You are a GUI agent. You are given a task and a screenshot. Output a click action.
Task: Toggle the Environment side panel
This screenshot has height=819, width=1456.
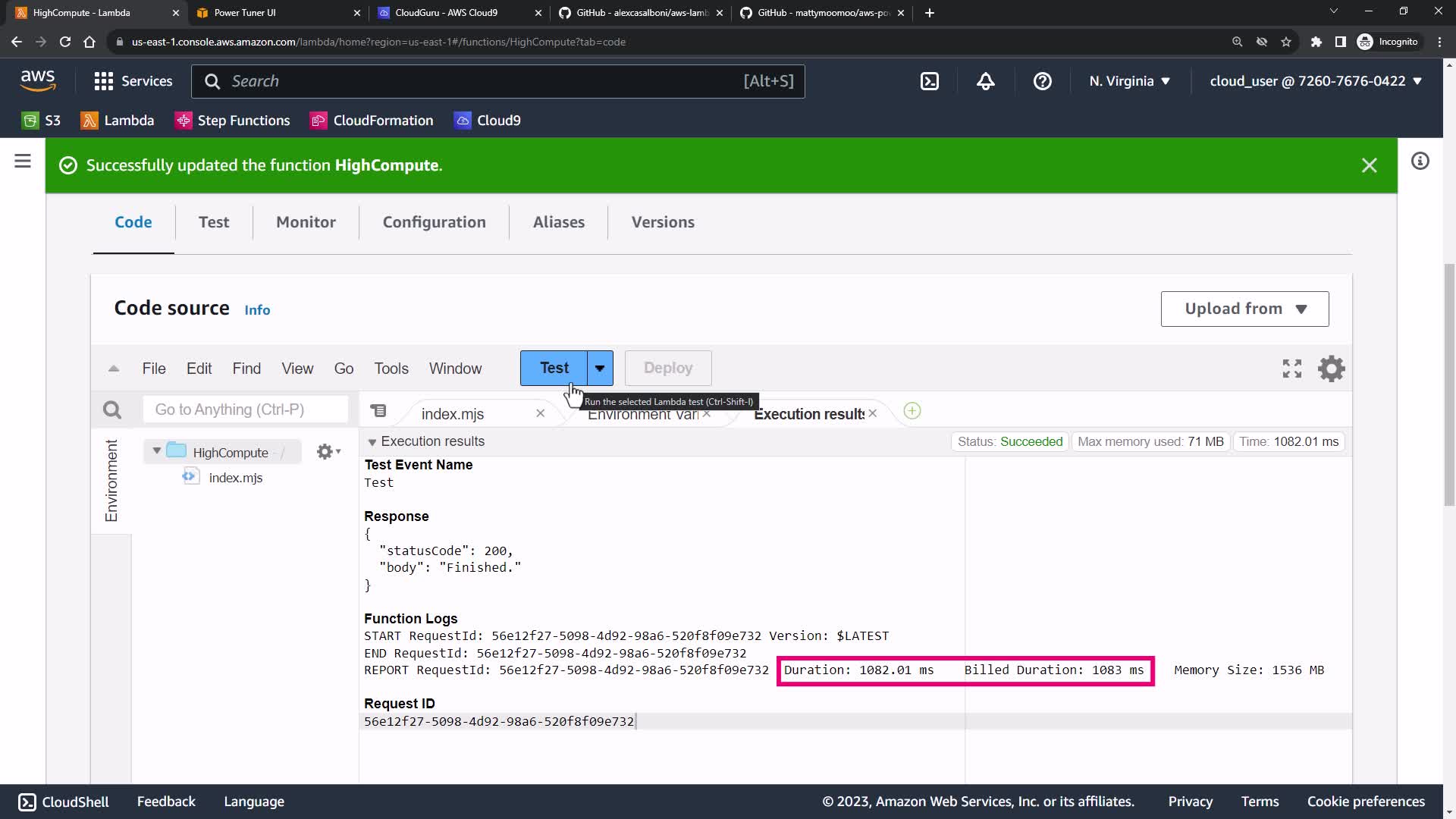click(x=111, y=481)
